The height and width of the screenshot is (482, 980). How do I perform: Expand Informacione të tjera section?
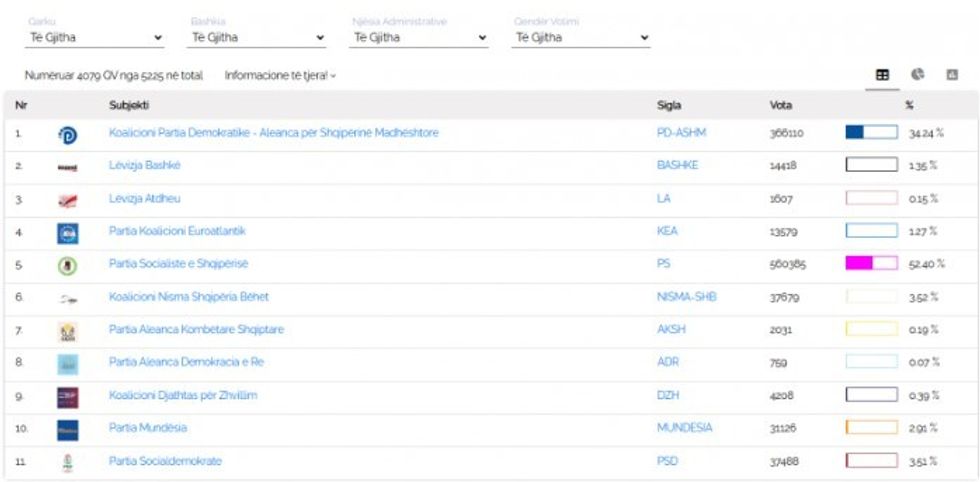pyautogui.click(x=280, y=75)
